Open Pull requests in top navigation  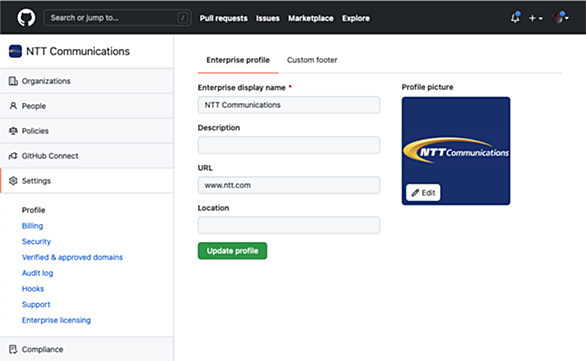pos(223,18)
